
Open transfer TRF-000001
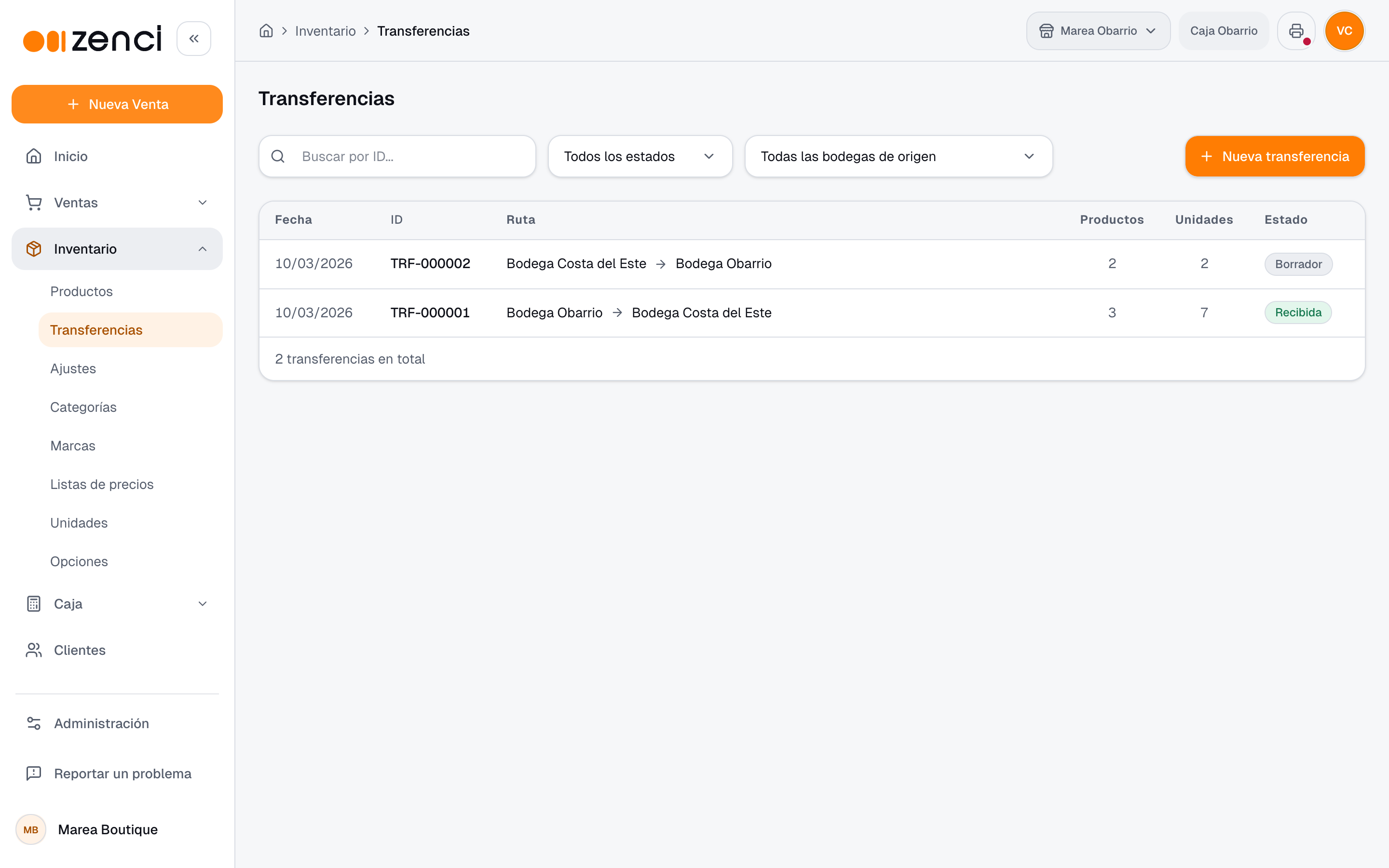click(x=812, y=312)
